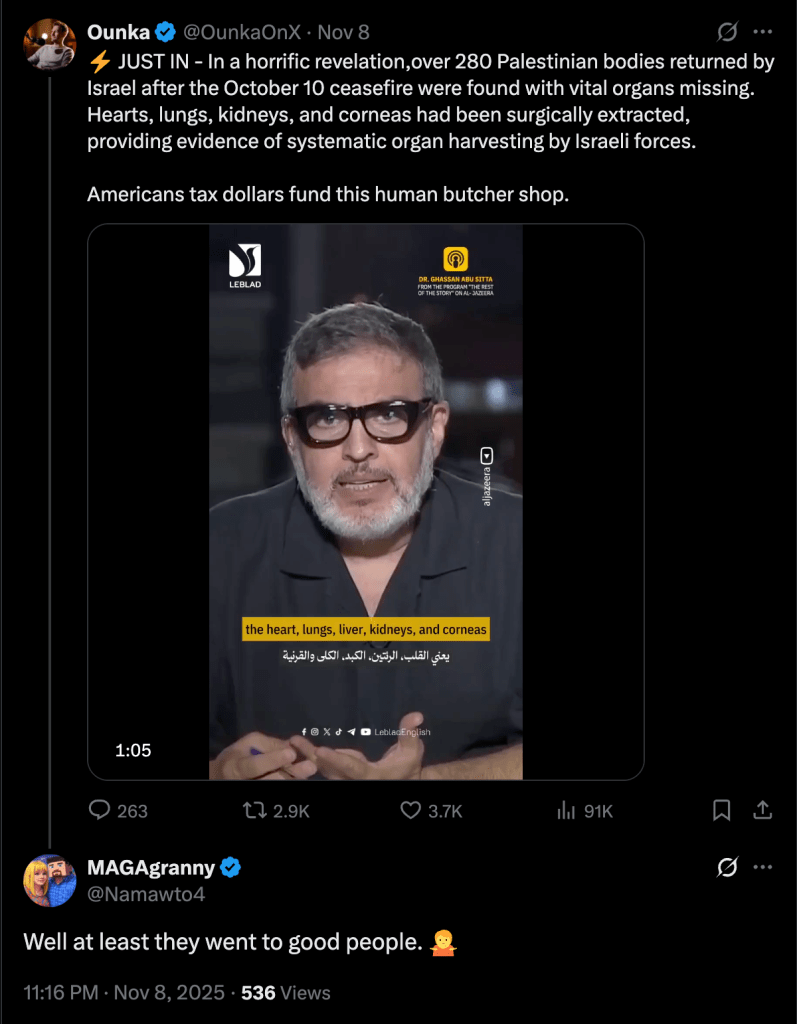
Task: Like the Ounka post with 3.7K likes
Action: point(411,810)
